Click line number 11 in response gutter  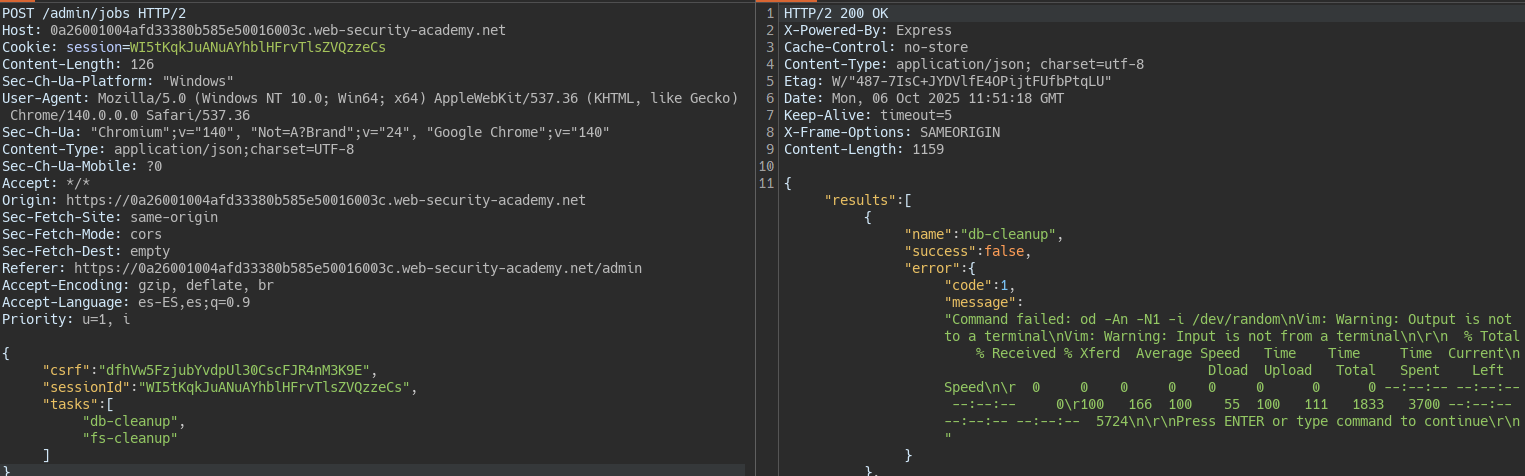[767, 183]
